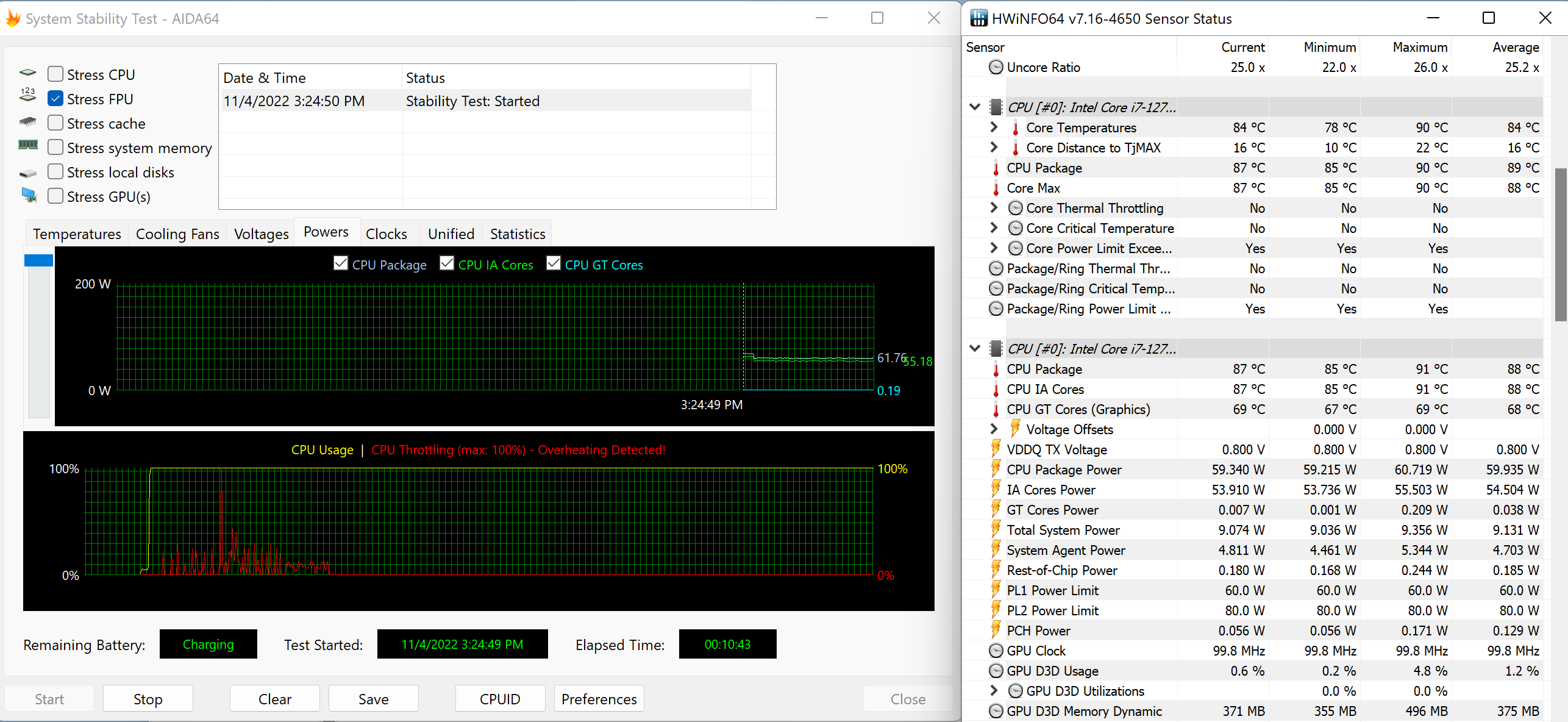This screenshot has height=722, width=1568.
Task: Click the clock icon next to Uncore Ratio
Action: tap(996, 67)
